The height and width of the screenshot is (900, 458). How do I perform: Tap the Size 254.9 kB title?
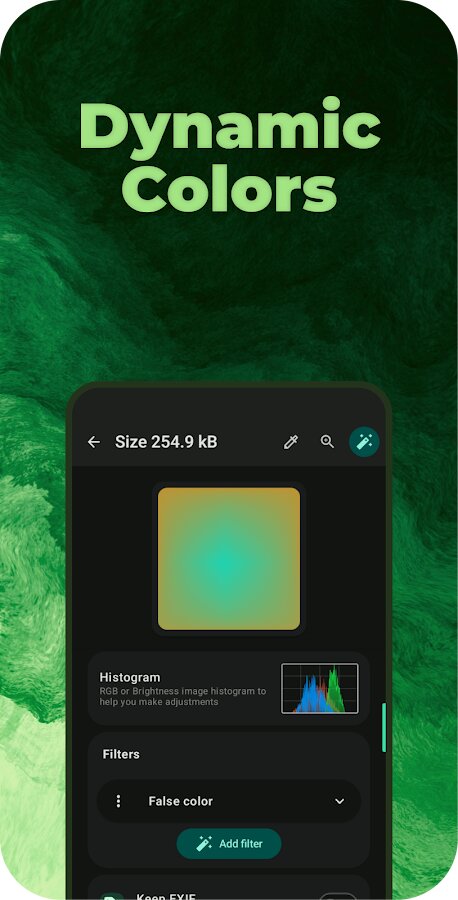click(x=166, y=442)
